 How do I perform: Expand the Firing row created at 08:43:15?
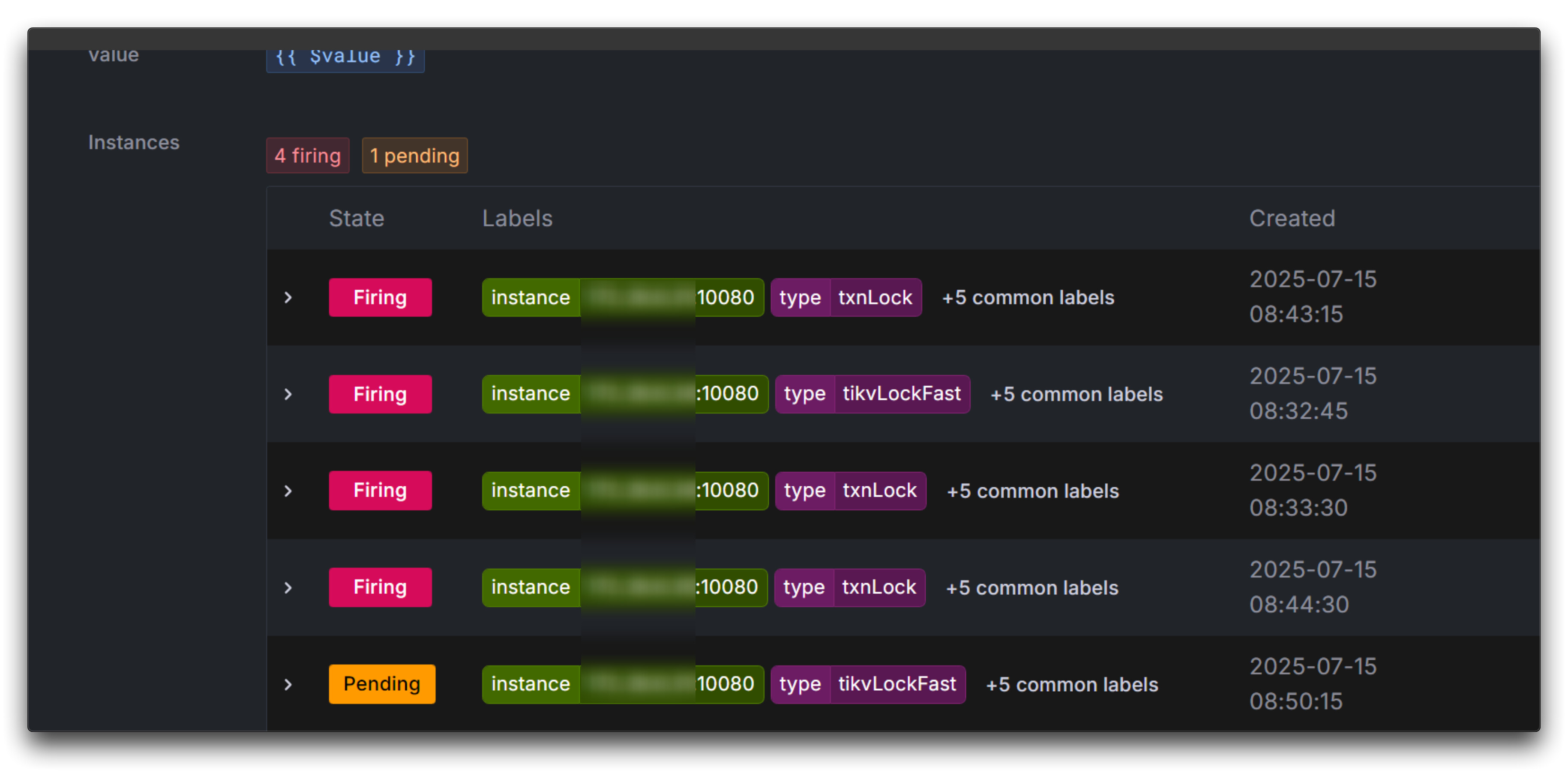coord(288,298)
